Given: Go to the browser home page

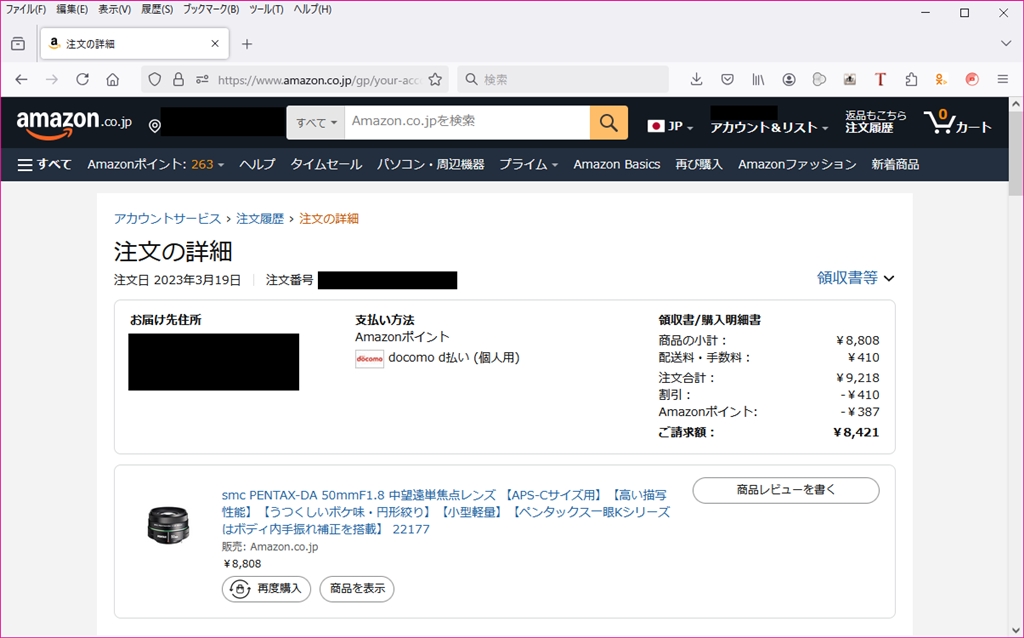Looking at the screenshot, I should click(x=113, y=80).
